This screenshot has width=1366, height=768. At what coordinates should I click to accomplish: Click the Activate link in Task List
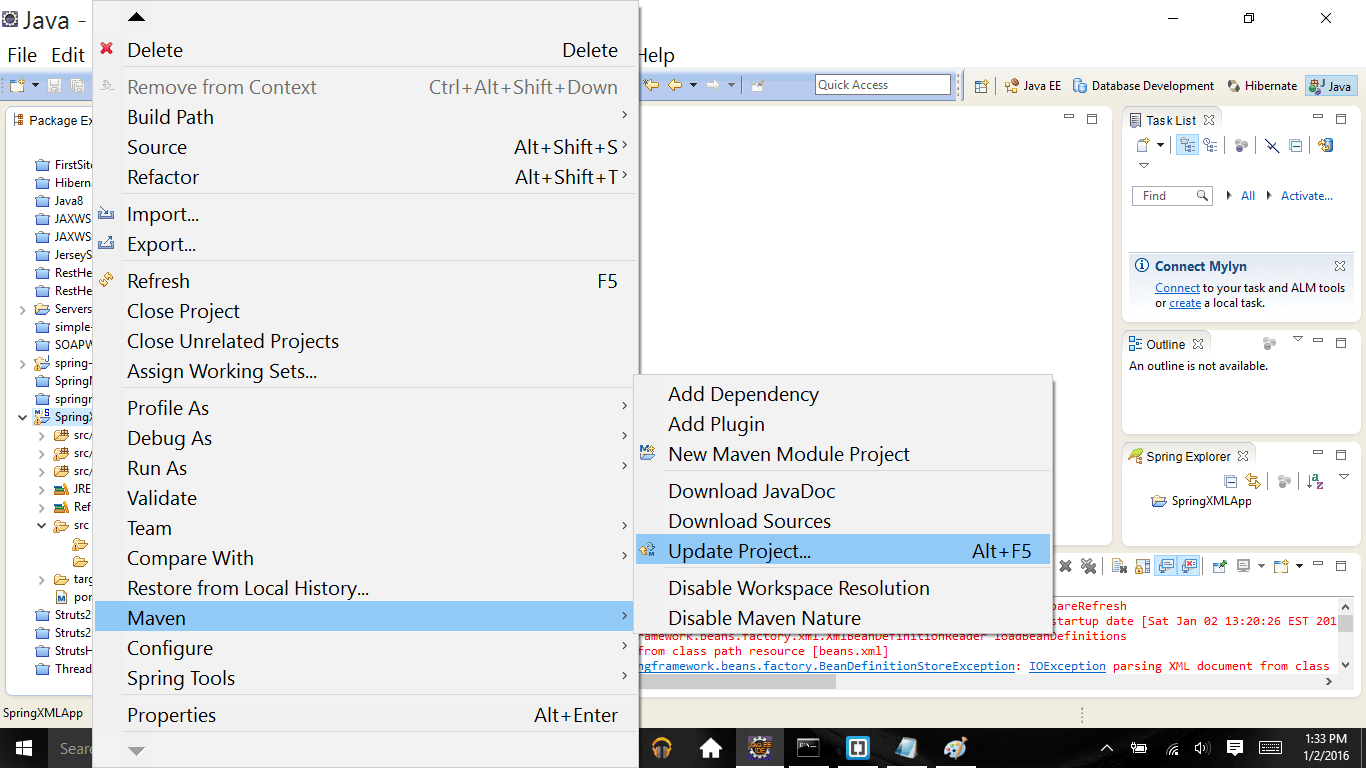pos(1305,195)
